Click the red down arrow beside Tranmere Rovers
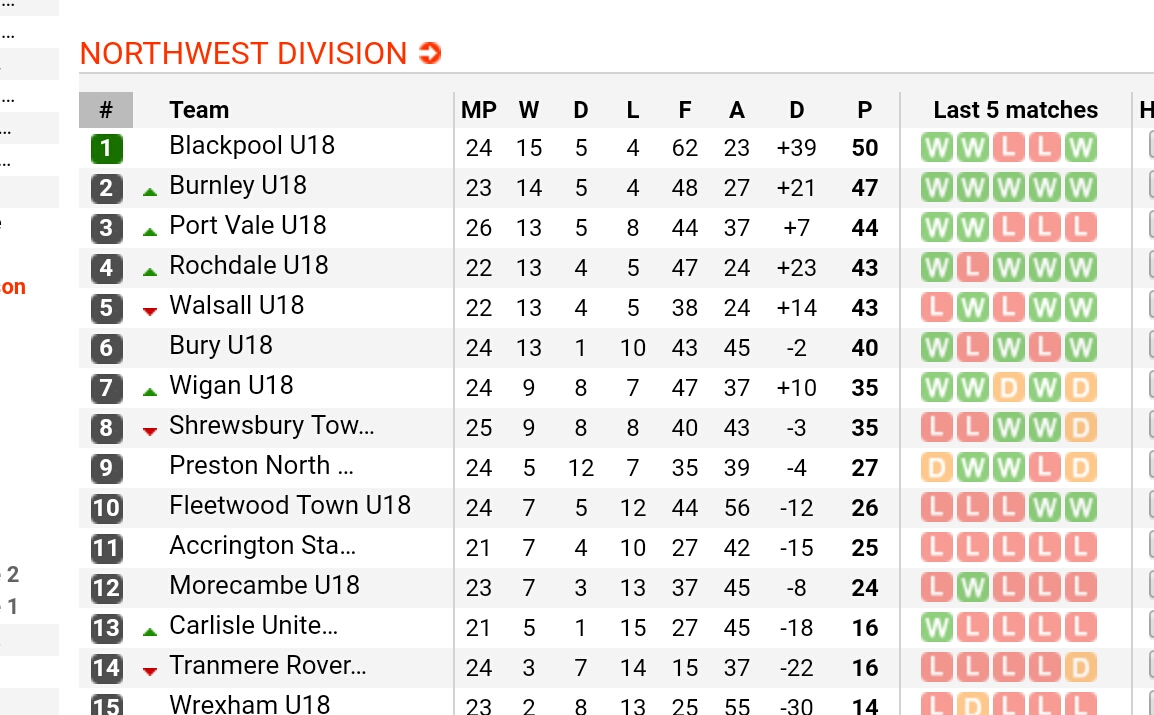The height and width of the screenshot is (715, 1154). 150,671
